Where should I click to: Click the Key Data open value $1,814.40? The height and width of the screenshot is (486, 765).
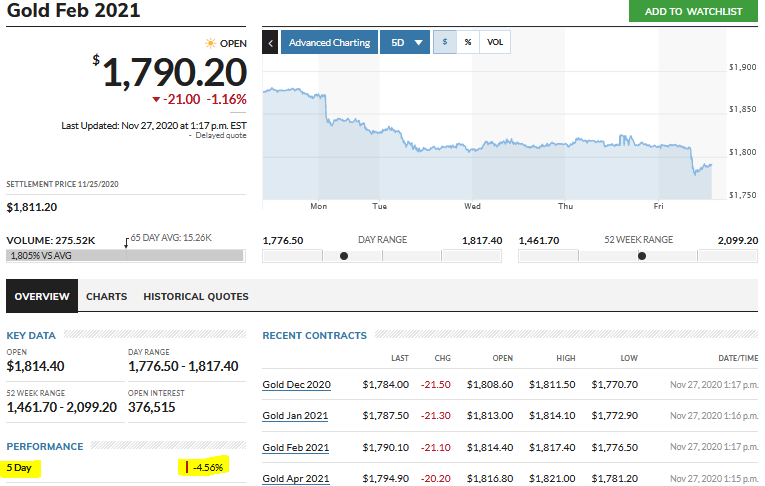[35, 366]
